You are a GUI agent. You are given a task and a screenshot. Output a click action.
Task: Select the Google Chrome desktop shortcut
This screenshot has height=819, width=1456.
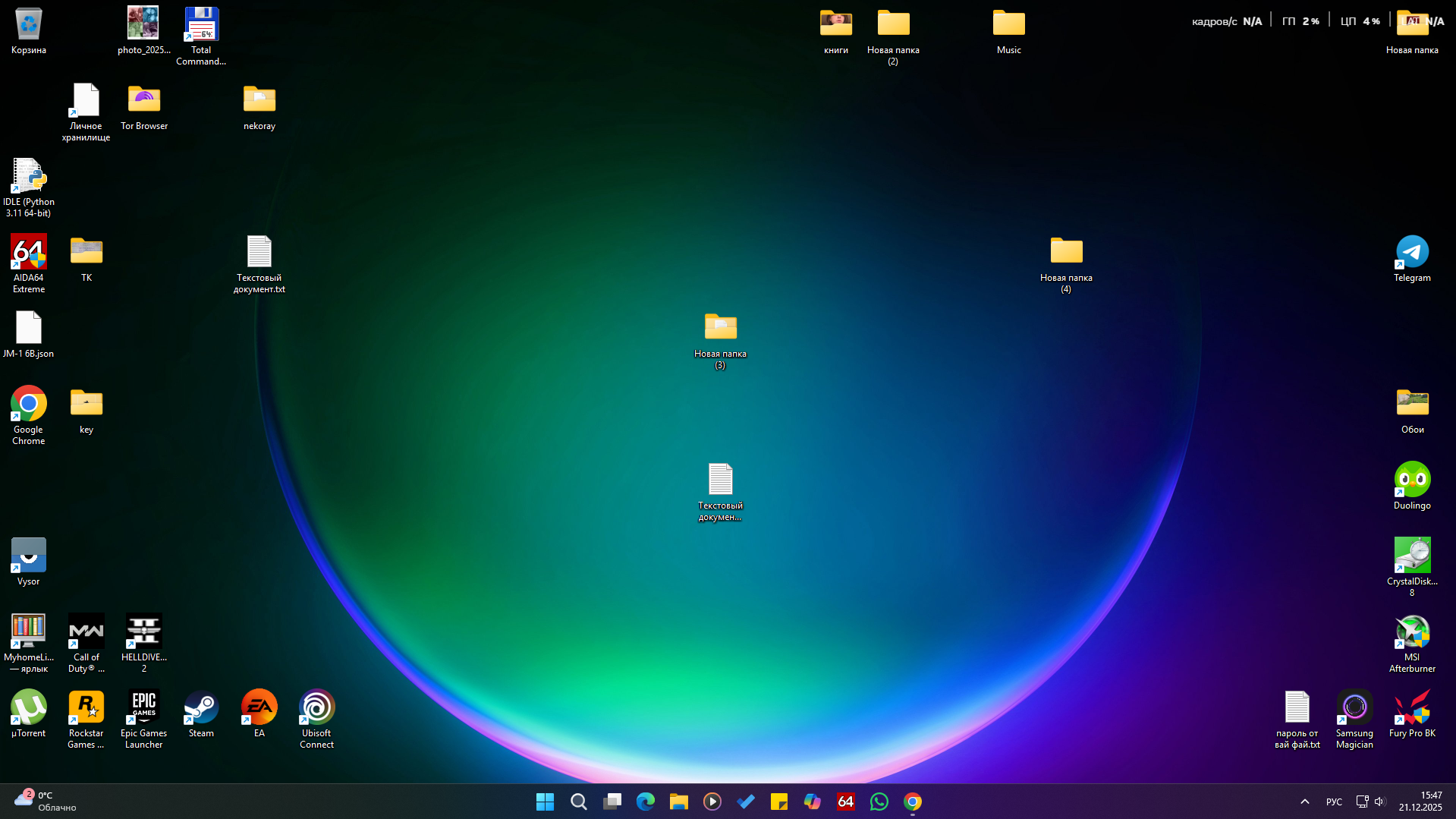(x=28, y=416)
